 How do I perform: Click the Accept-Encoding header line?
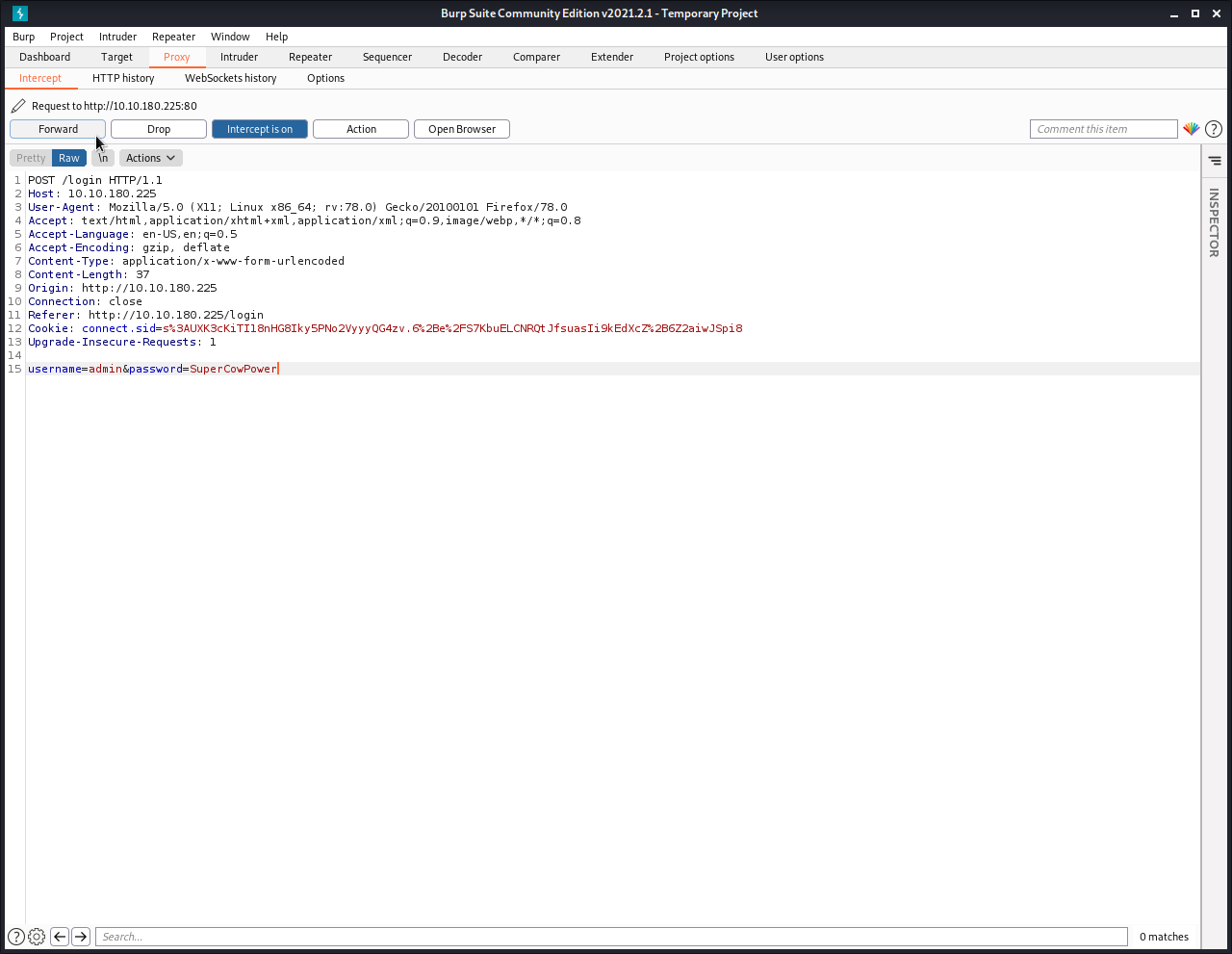(x=129, y=247)
